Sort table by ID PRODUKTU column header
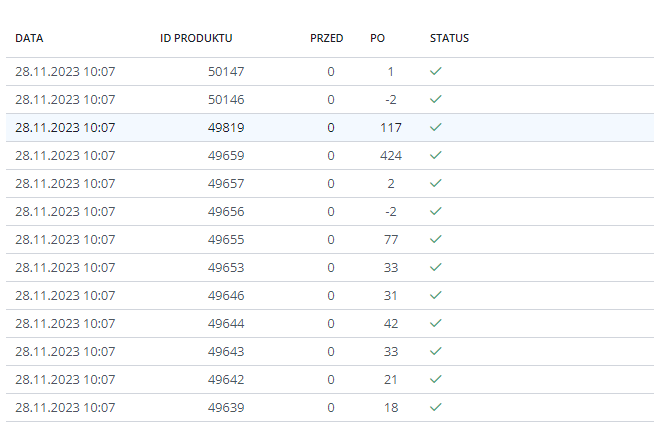Viewport: 654px width, 428px height. (x=196, y=38)
